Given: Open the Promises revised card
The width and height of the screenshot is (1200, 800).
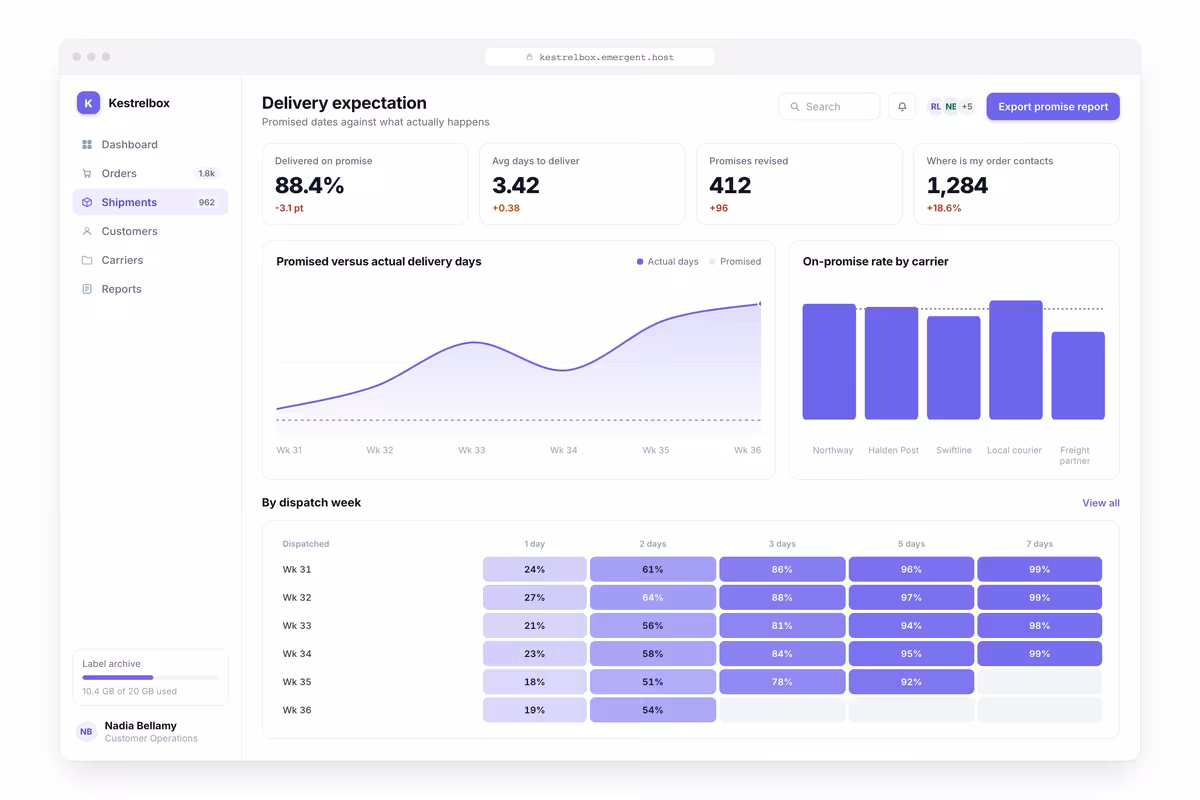Looking at the screenshot, I should [799, 184].
